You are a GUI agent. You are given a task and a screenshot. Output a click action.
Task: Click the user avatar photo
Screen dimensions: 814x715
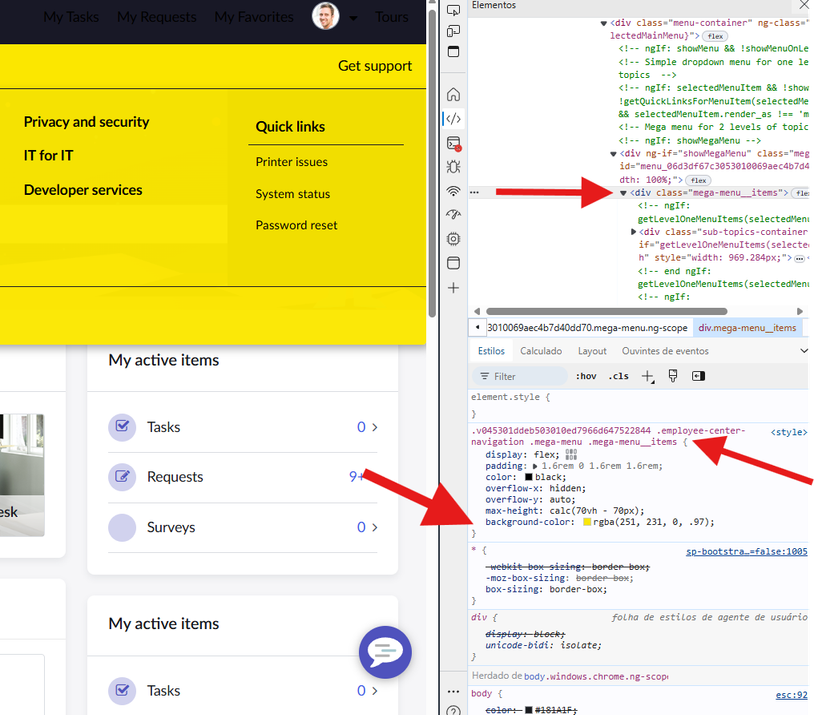325,16
